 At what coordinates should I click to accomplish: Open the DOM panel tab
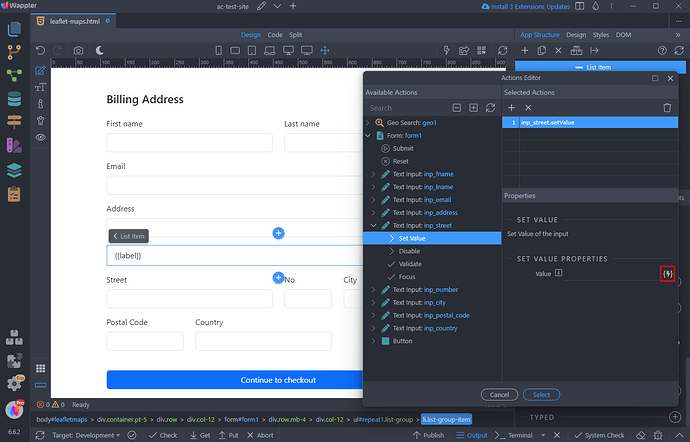click(623, 35)
